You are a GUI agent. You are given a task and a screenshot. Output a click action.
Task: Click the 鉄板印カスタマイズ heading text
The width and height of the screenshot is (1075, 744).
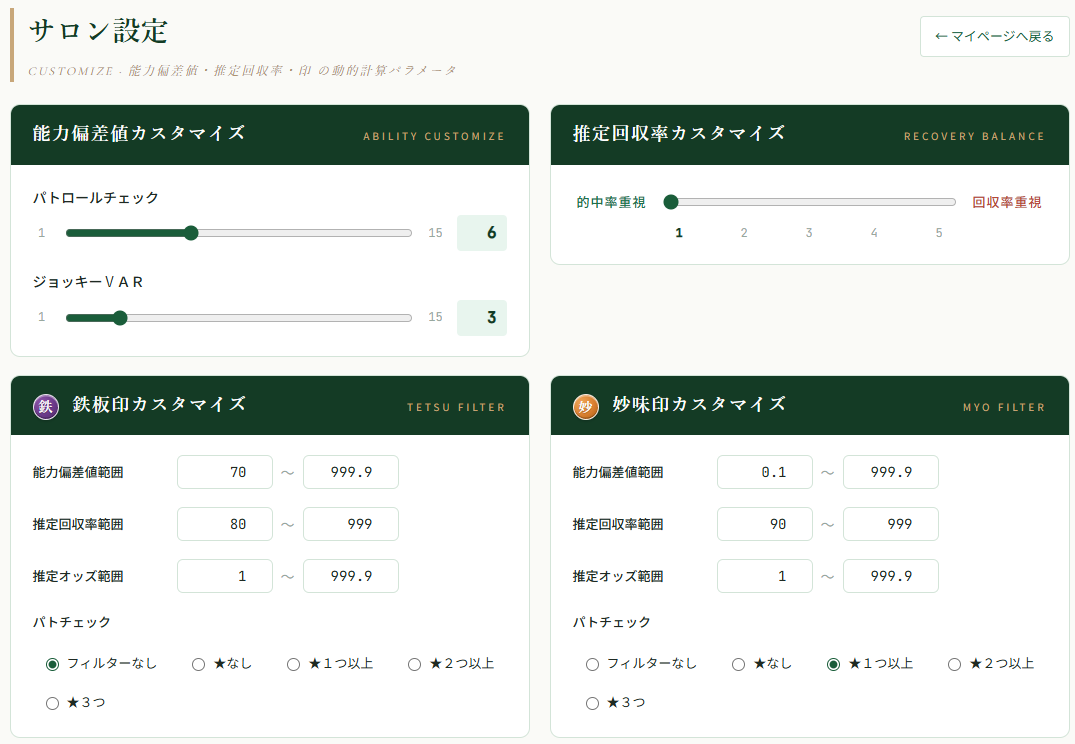click(x=159, y=404)
